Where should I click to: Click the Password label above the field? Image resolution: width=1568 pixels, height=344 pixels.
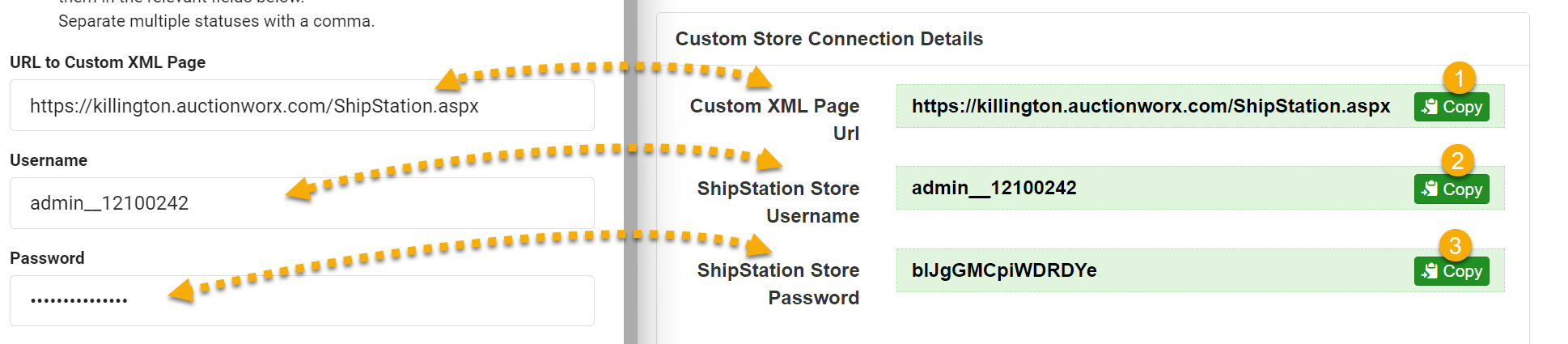[47, 258]
